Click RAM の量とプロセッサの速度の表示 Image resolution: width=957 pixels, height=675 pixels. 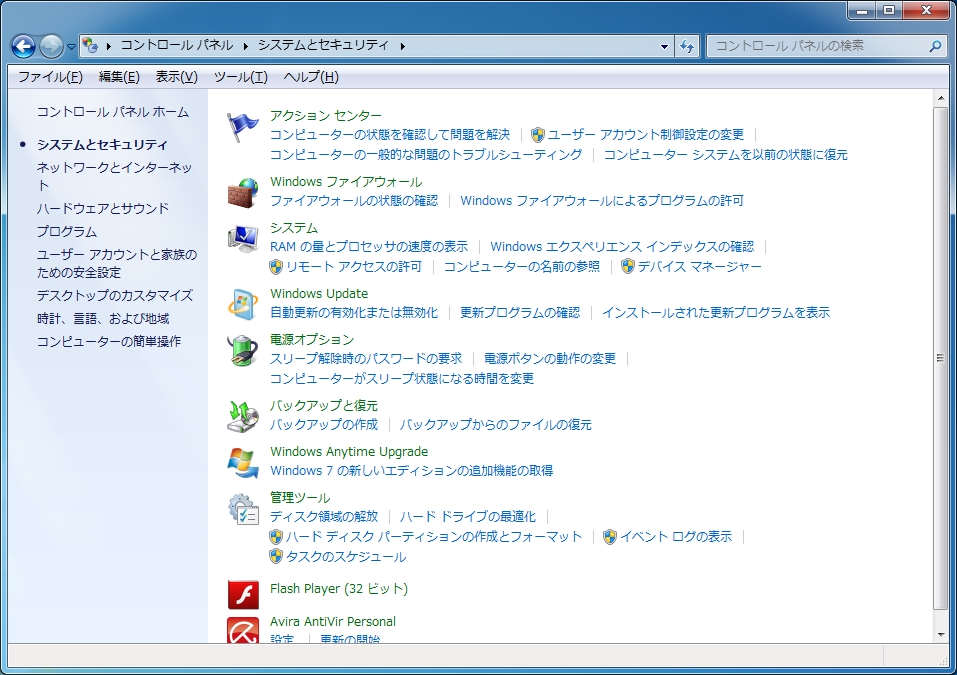[369, 247]
